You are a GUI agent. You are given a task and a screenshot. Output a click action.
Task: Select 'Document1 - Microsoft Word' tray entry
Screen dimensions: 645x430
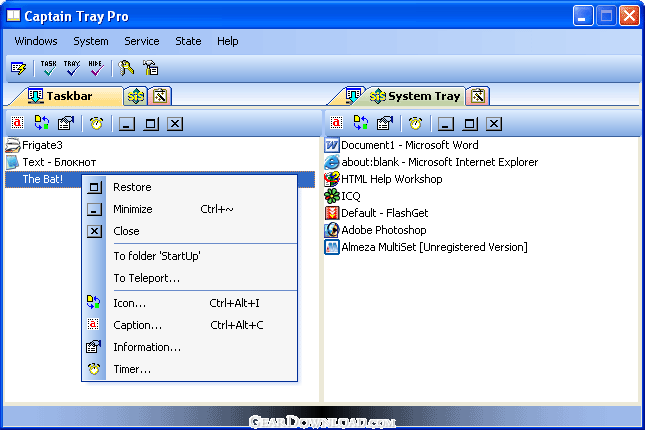pyautogui.click(x=410, y=145)
